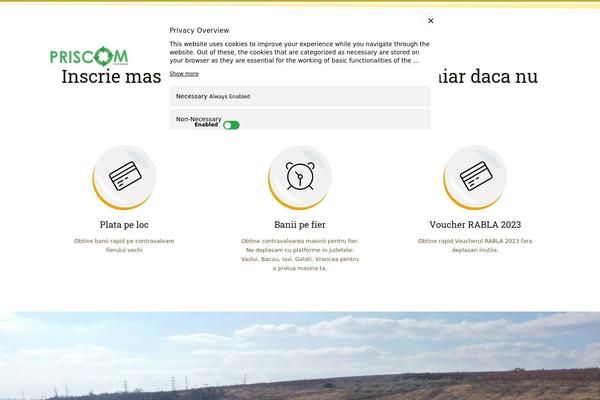Screen dimensions: 600x400
Task: Click the credit card icon above Plata pe loc
Action: coord(124,177)
